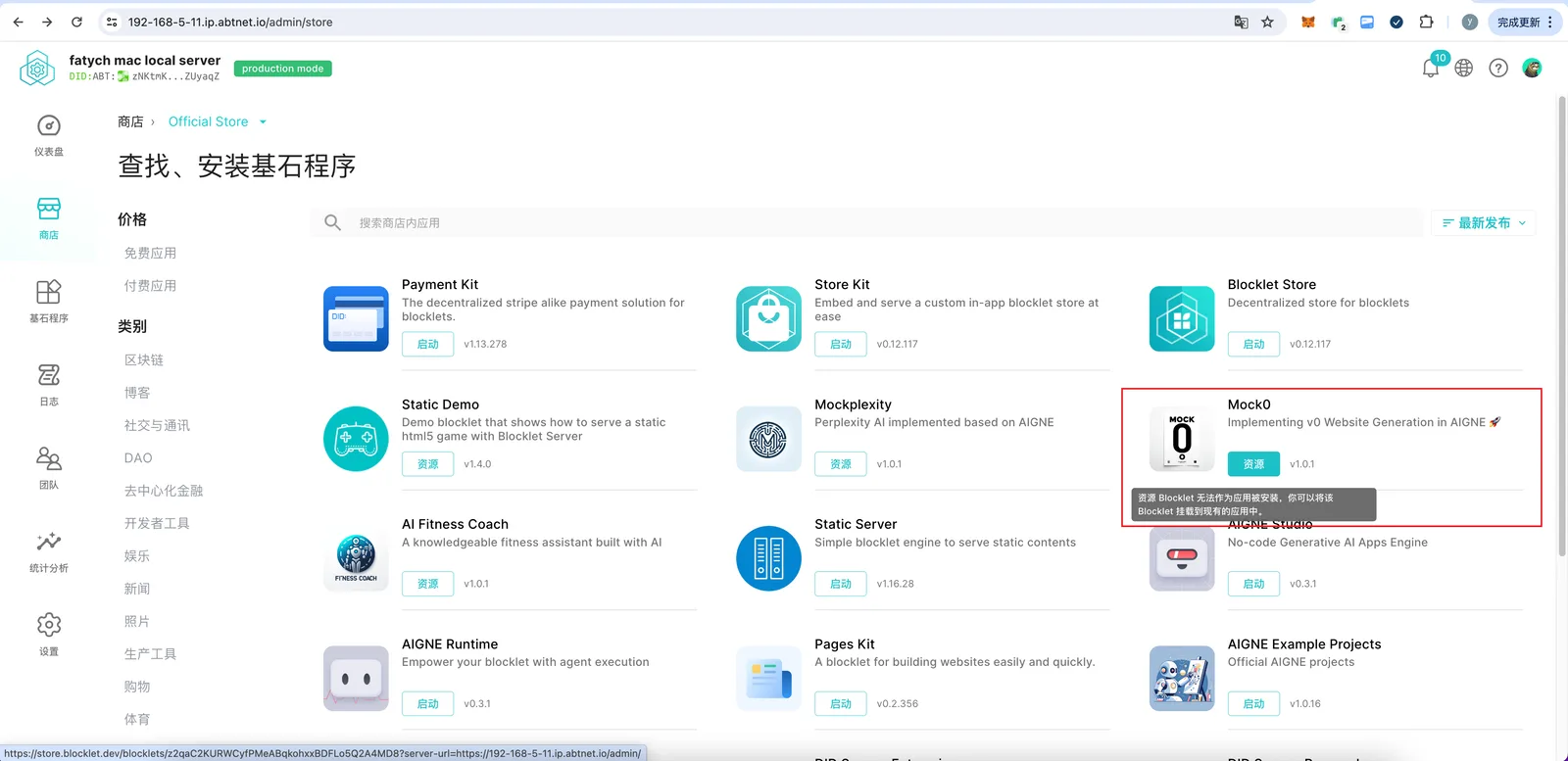Click 启动 button for Blocklet Store
This screenshot has width=1568, height=761.
[x=1253, y=344]
